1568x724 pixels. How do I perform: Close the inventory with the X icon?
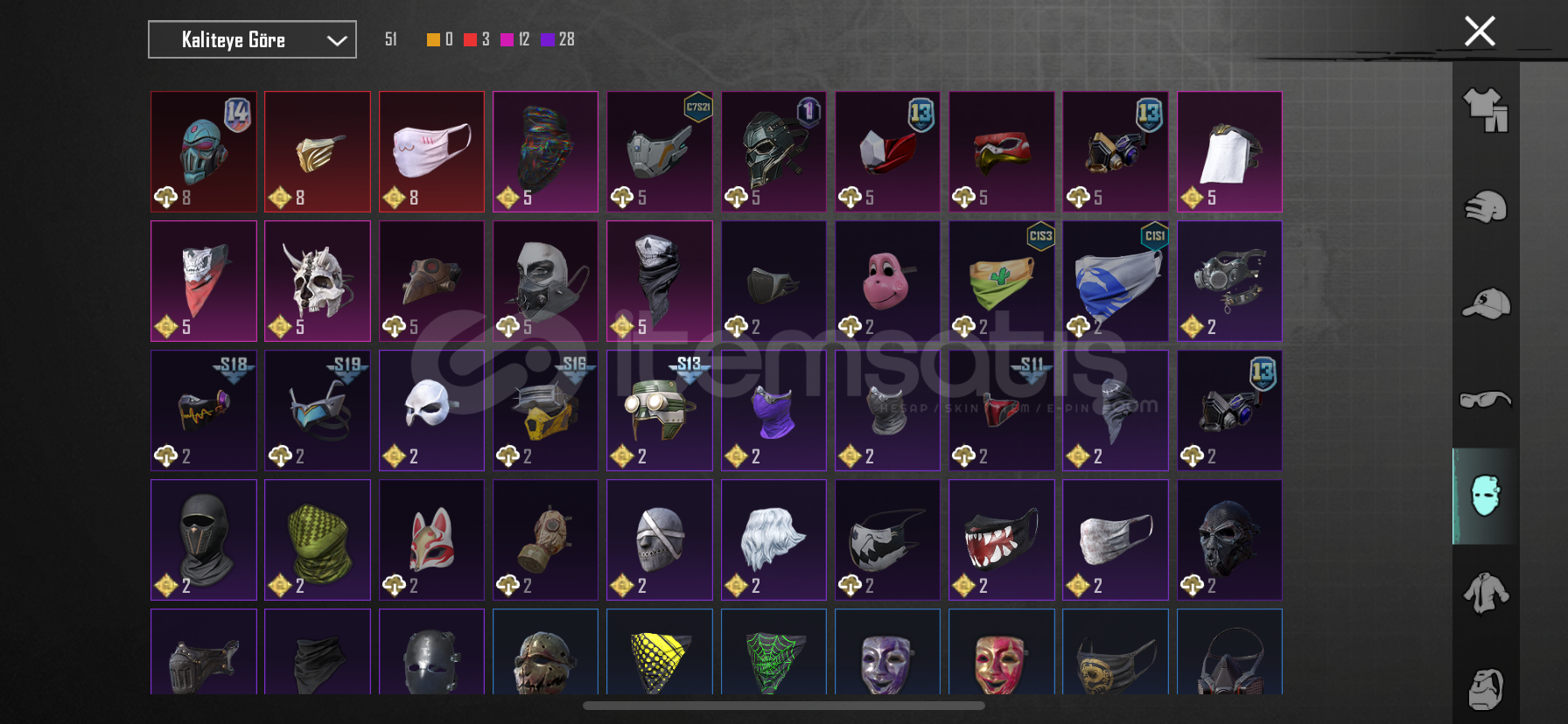click(x=1480, y=31)
